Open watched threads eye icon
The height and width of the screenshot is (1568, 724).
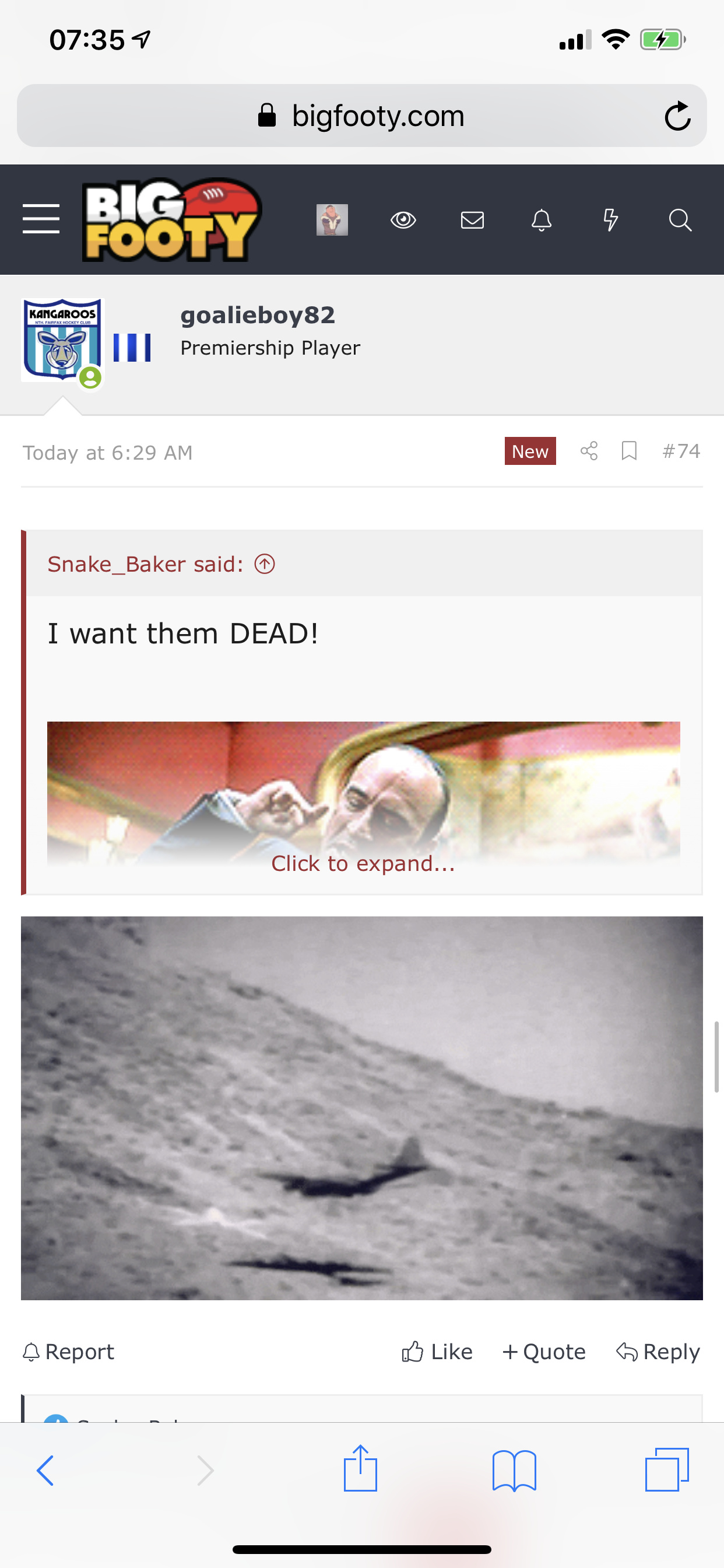403,220
